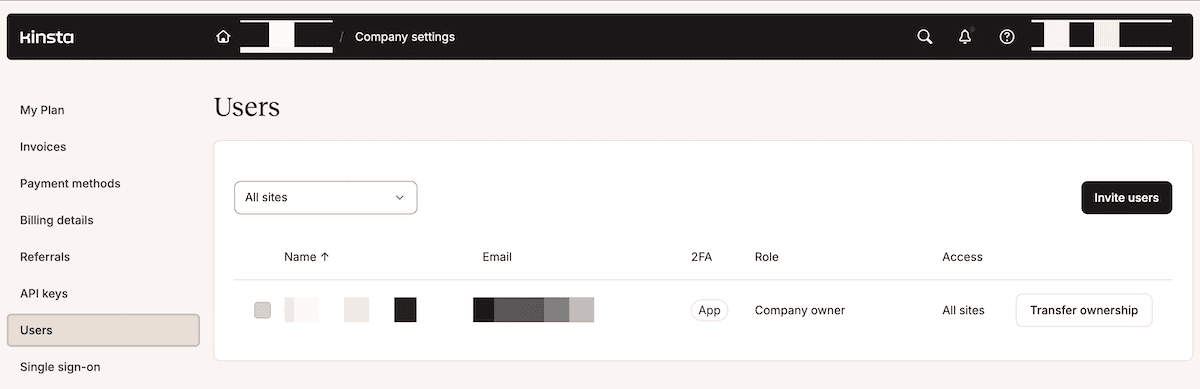Select the Company owner user checkbox
Image resolution: width=1200 pixels, height=389 pixels.
pos(263,310)
